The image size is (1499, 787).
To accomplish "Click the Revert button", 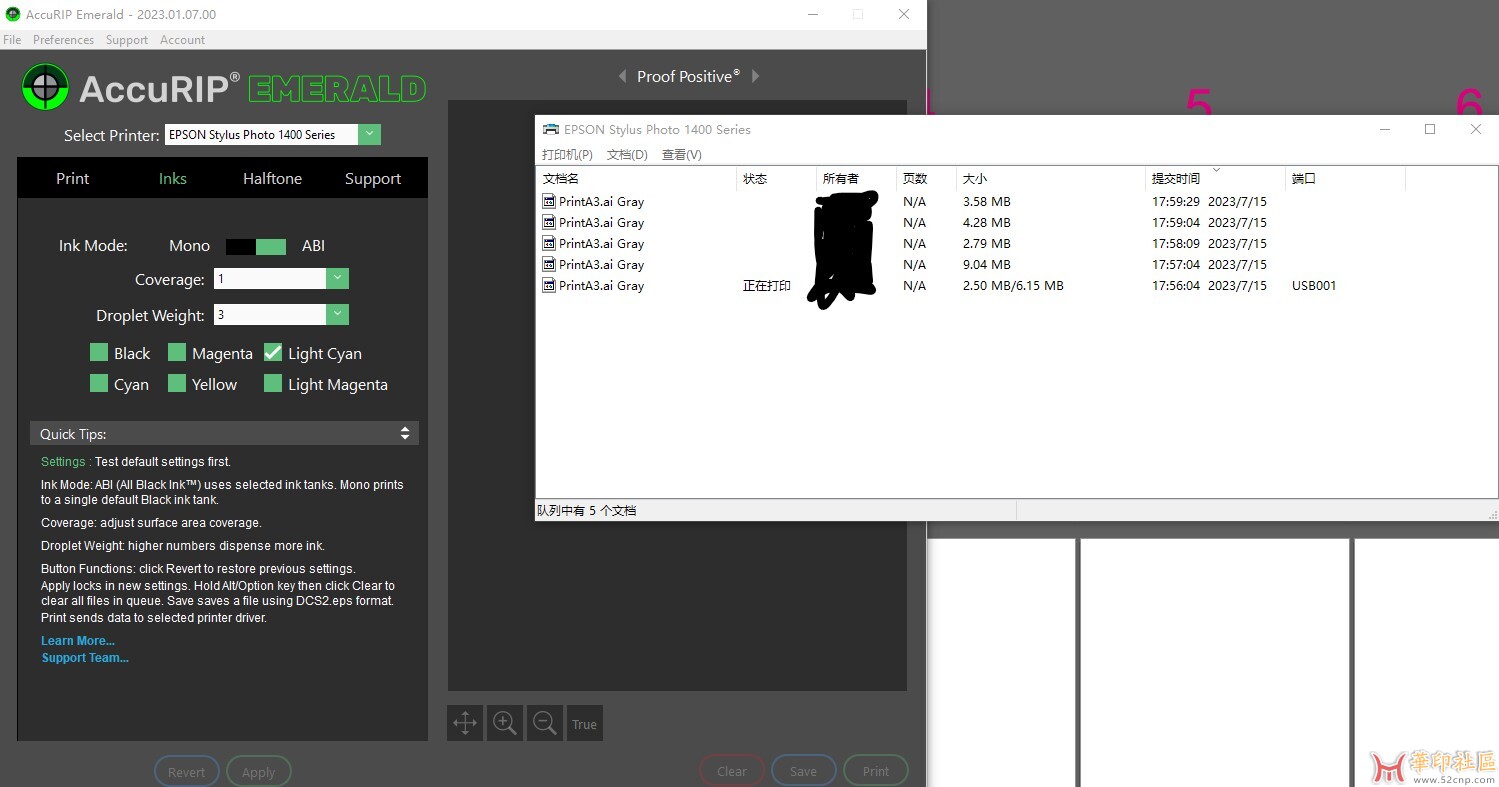I will pos(186,772).
